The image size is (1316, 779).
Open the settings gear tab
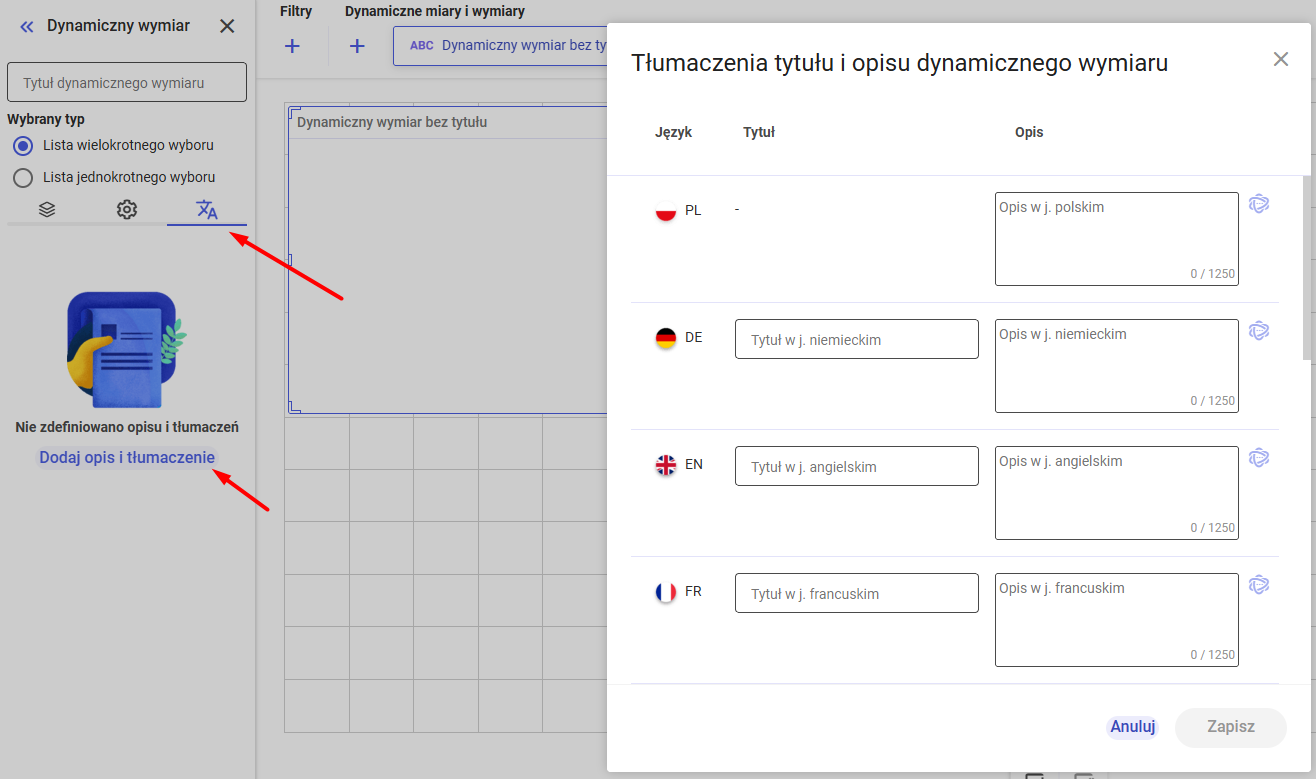(126, 209)
